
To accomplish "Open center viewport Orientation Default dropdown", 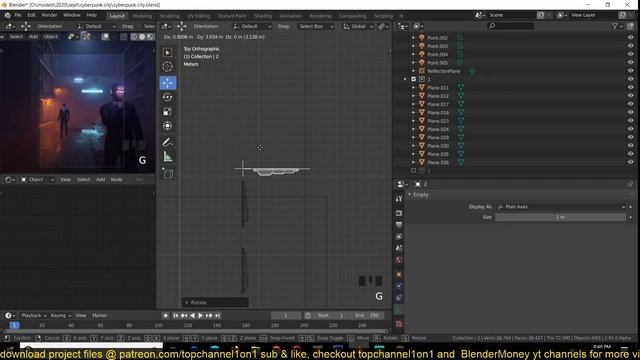I will (x=252, y=26).
